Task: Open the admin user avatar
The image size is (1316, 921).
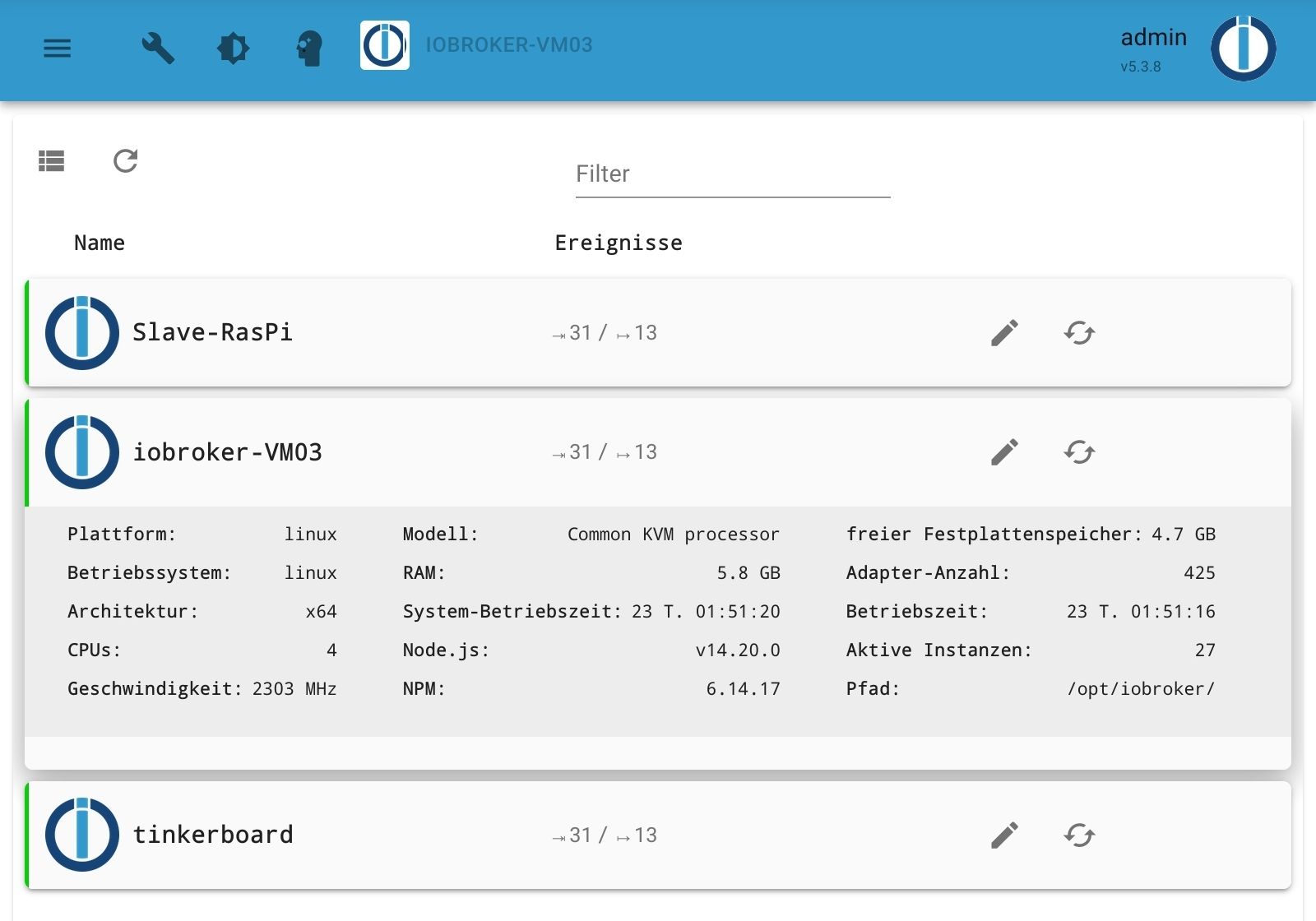Action: coord(1243,48)
